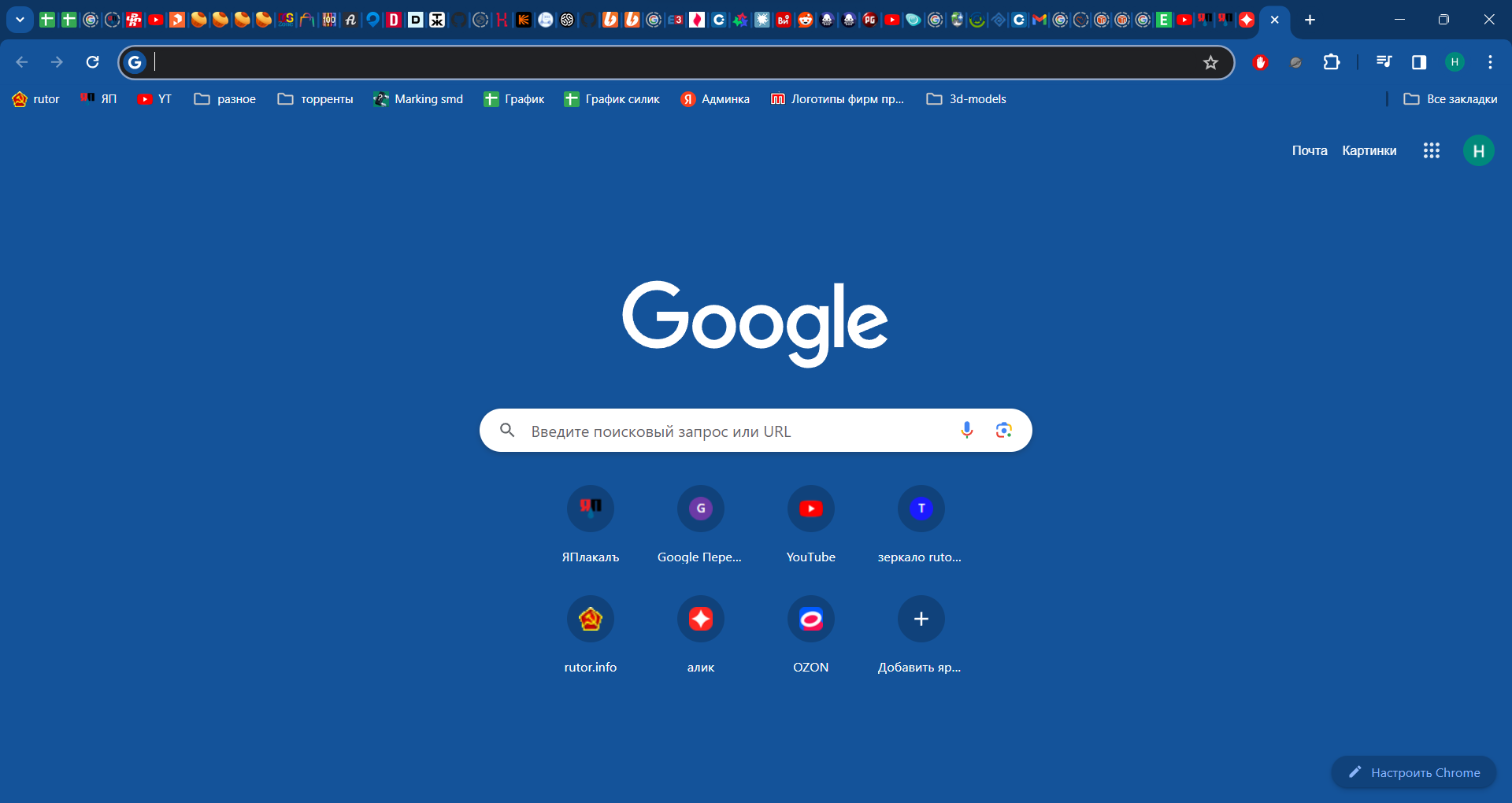Open the Chrome profile H in toolbar
The image size is (1512, 803).
(1455, 62)
